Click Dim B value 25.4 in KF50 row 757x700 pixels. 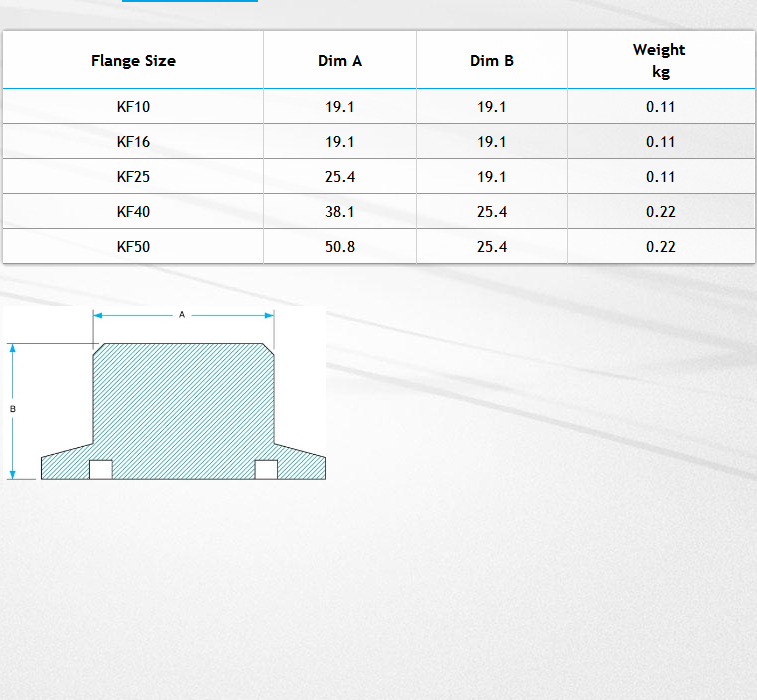point(491,246)
